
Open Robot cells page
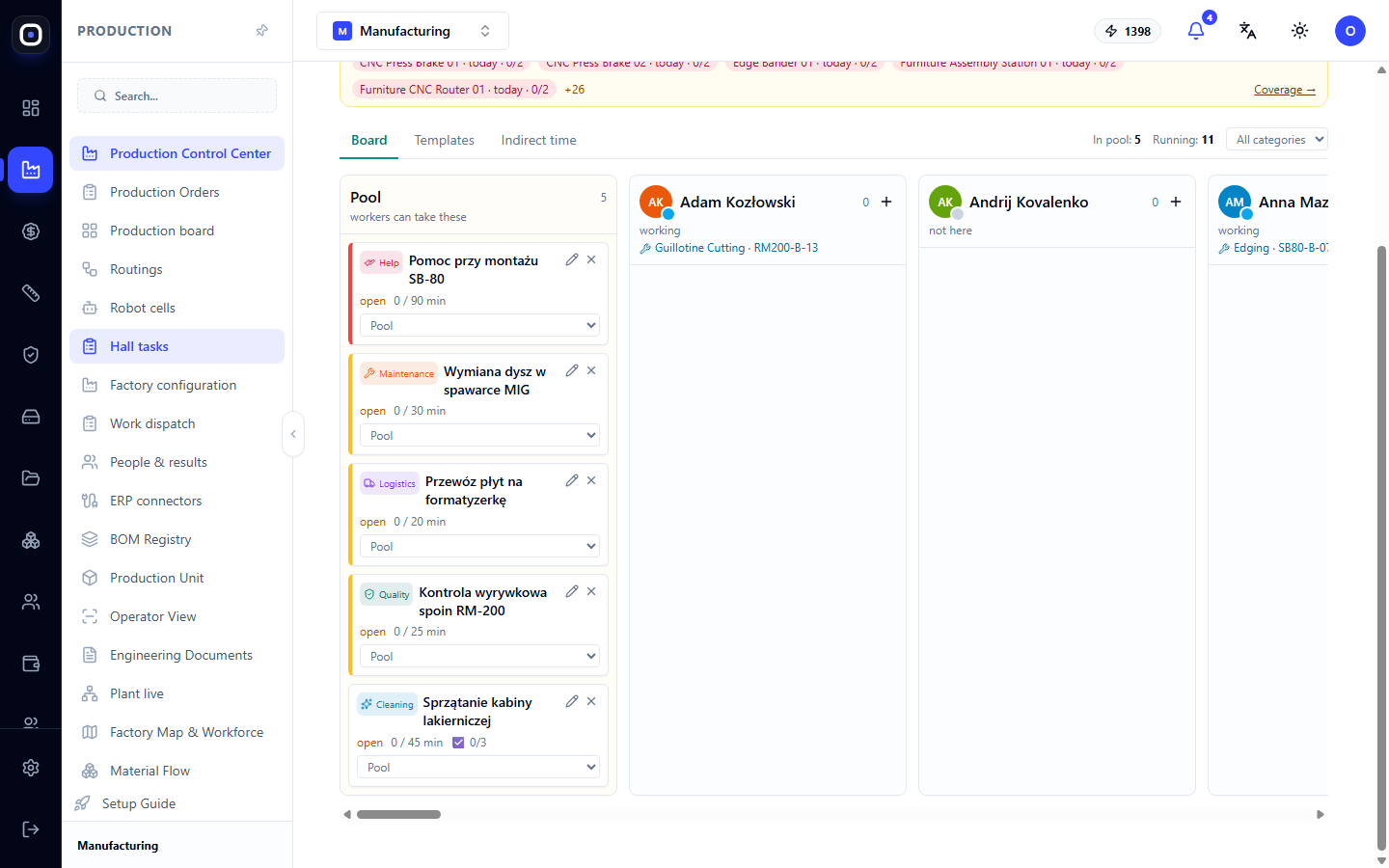(177, 308)
